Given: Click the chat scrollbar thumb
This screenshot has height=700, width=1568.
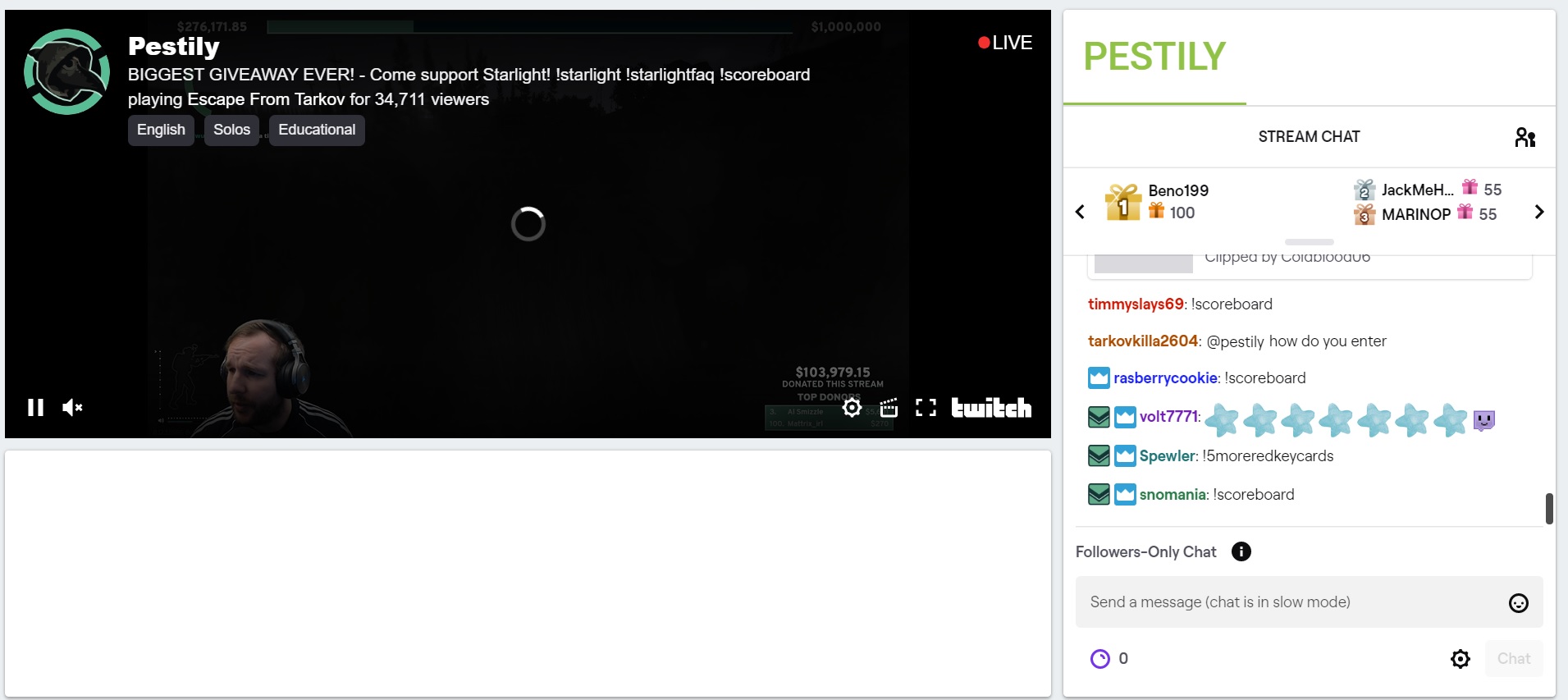Looking at the screenshot, I should tap(1548, 509).
